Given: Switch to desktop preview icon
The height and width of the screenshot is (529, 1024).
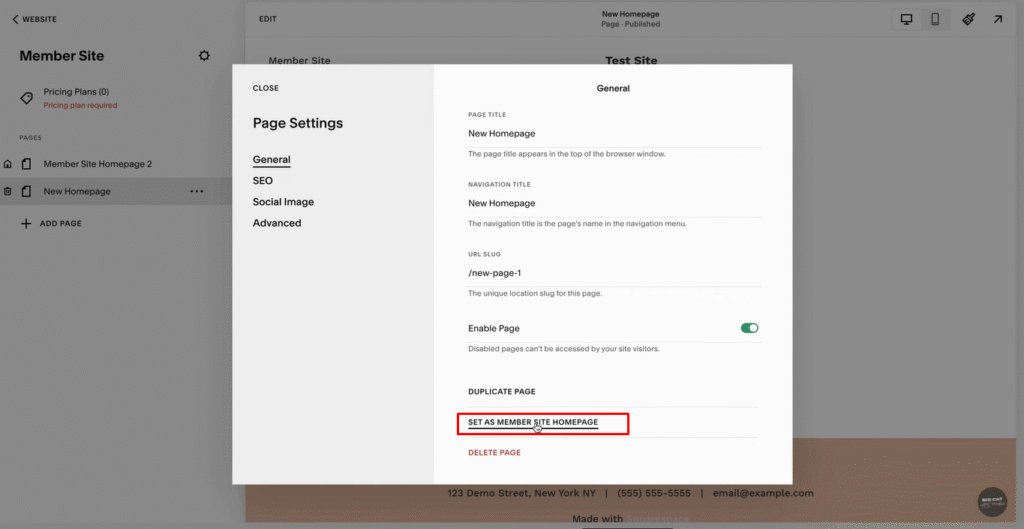Looking at the screenshot, I should tap(906, 20).
